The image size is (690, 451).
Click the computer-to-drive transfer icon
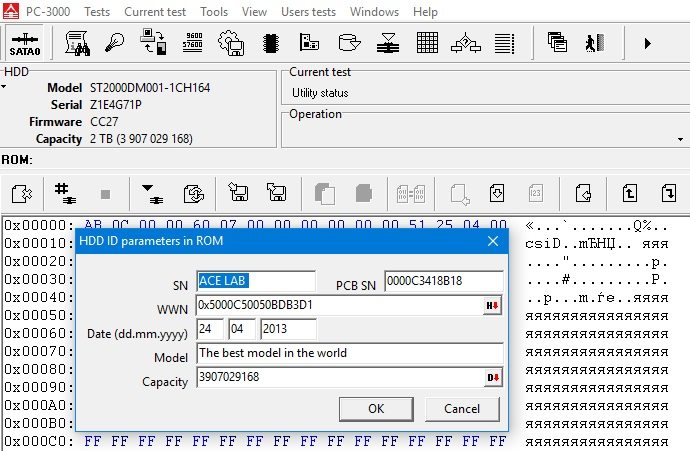(153, 43)
